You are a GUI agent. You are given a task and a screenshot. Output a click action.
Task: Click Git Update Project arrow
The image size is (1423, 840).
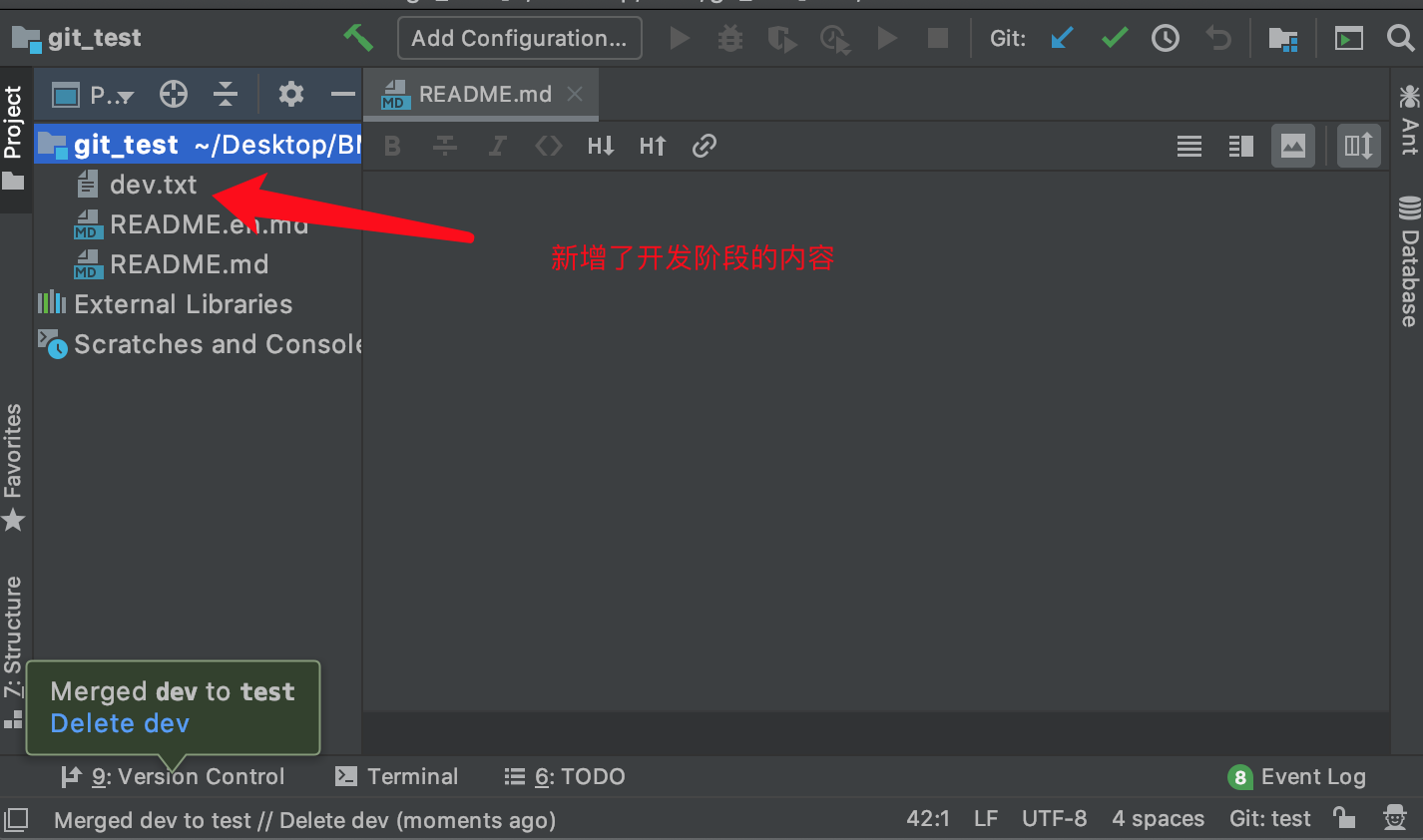click(1062, 38)
